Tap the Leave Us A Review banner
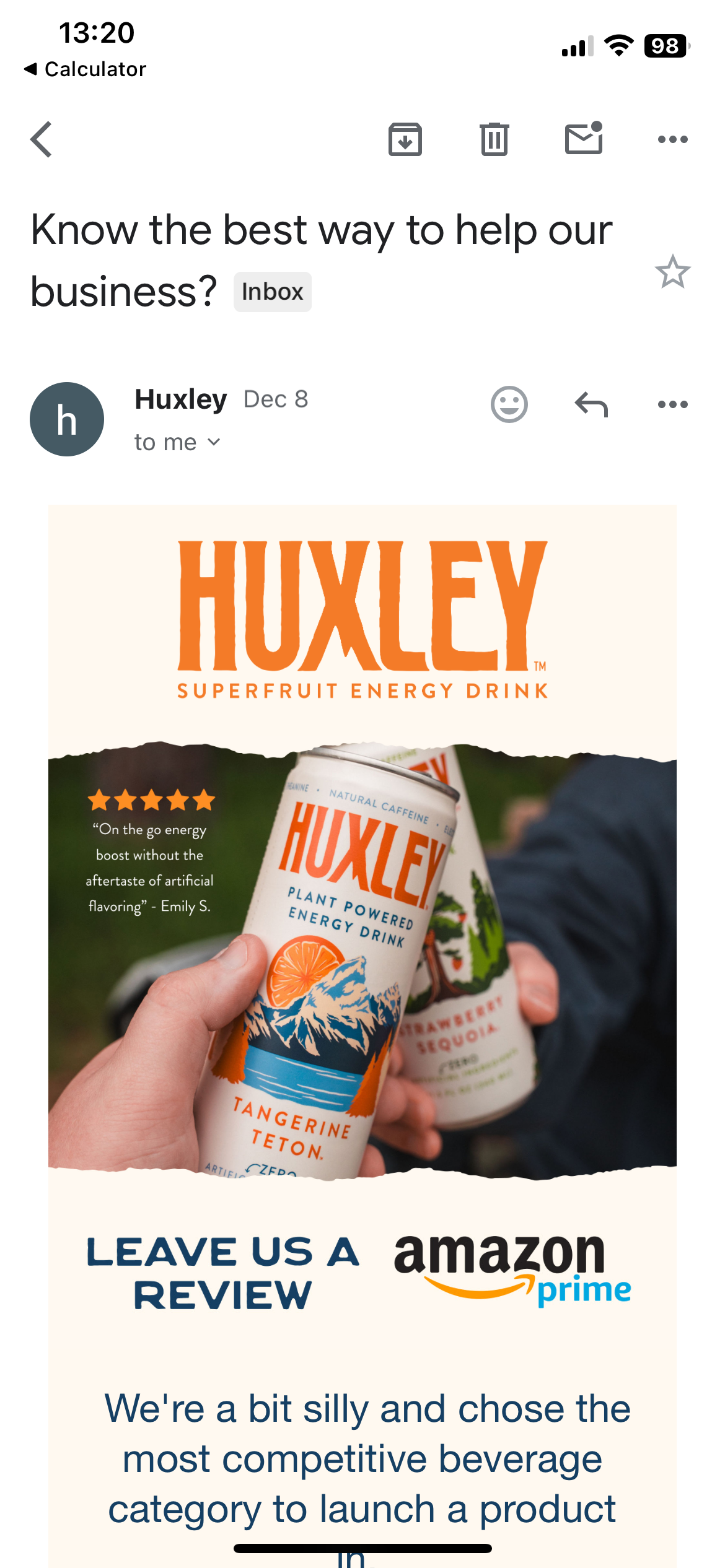Viewport: 725px width, 1568px height. pyautogui.click(x=222, y=1273)
